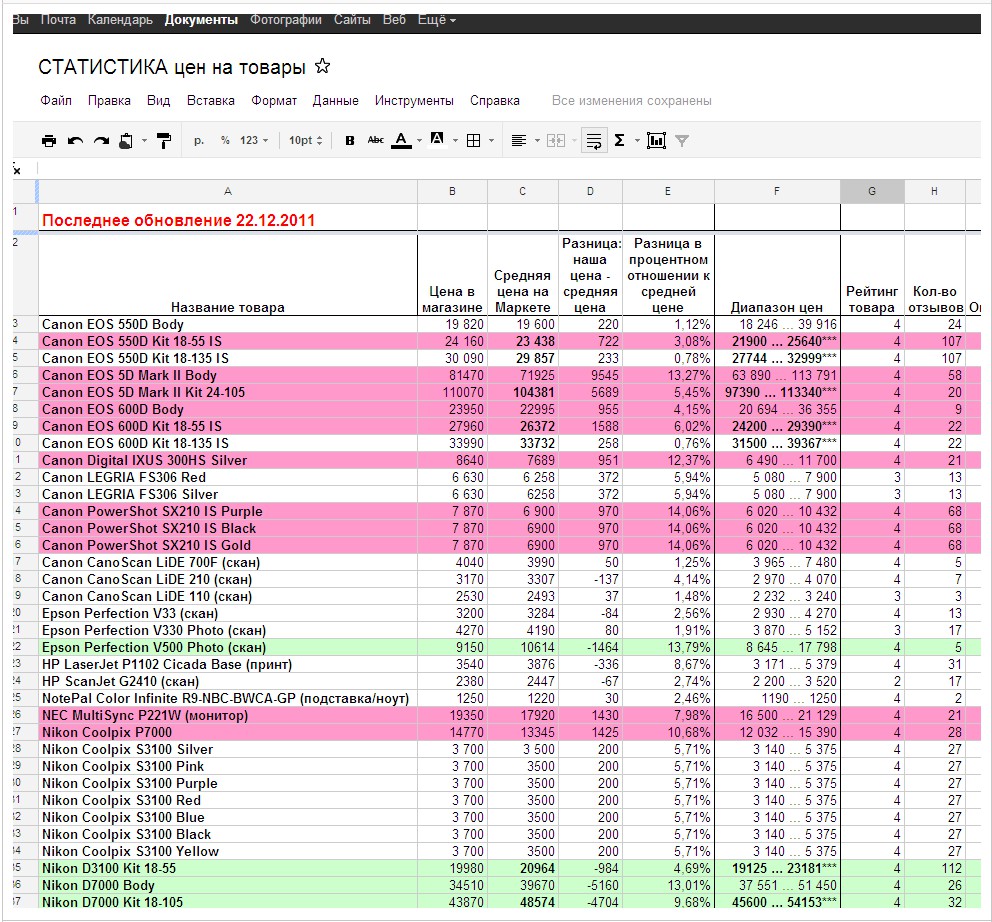
Task: Click the horizontal align icon
Action: tap(519, 140)
